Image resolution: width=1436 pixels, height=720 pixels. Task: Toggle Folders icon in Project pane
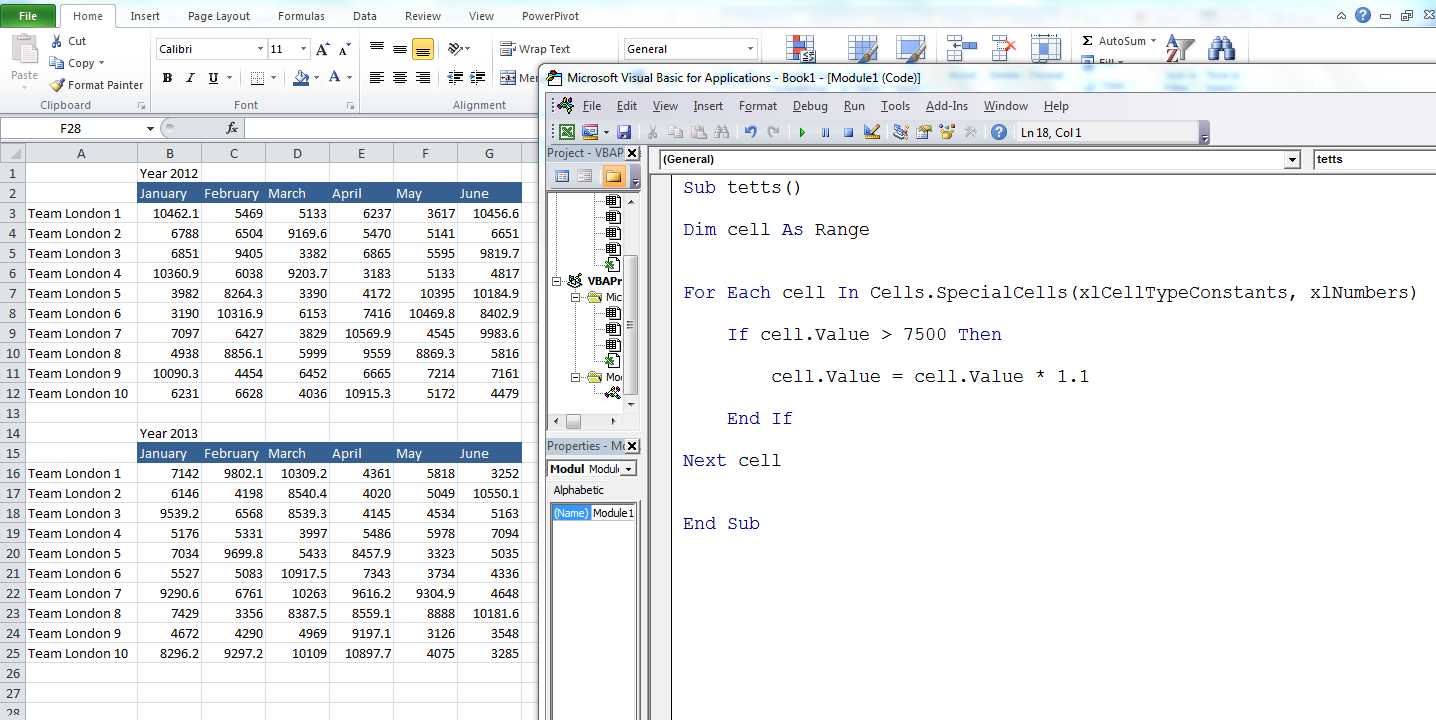point(613,177)
